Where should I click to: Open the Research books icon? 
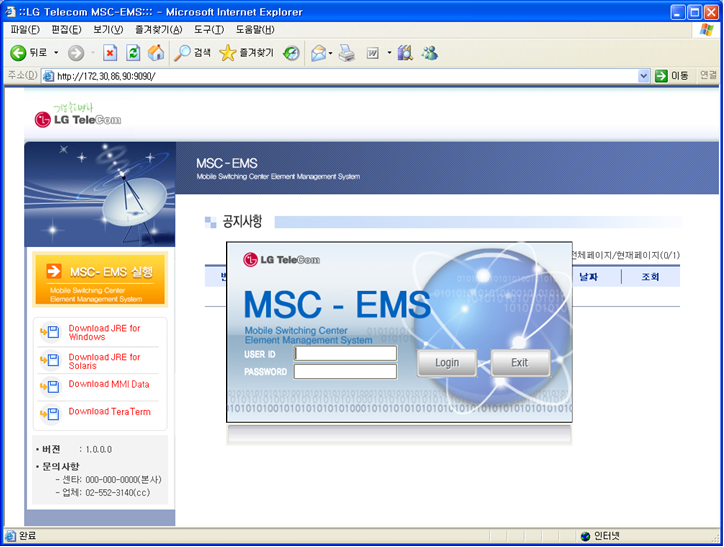coord(405,53)
